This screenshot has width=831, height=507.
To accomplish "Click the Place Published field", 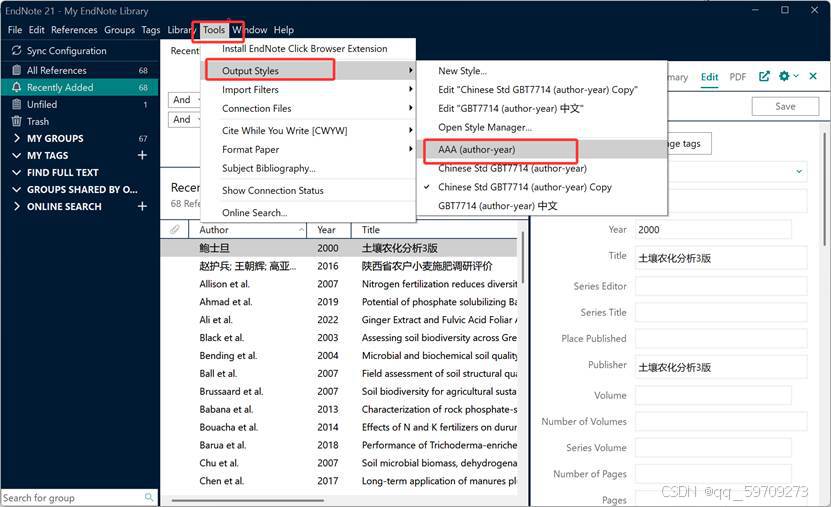I will pyautogui.click(x=721, y=338).
